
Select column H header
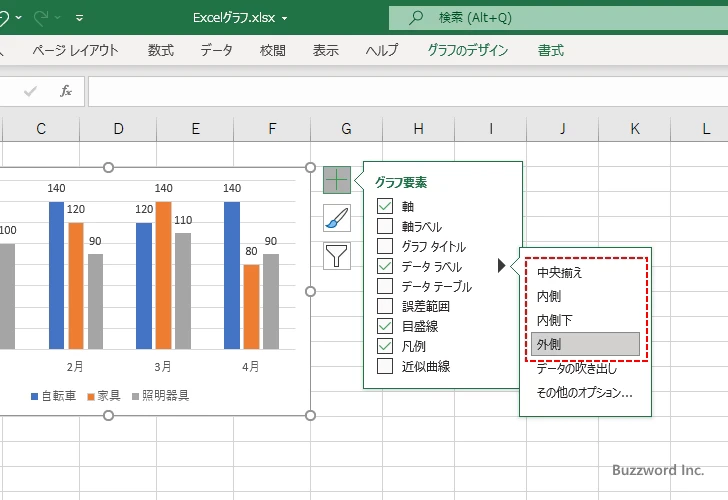coord(418,129)
